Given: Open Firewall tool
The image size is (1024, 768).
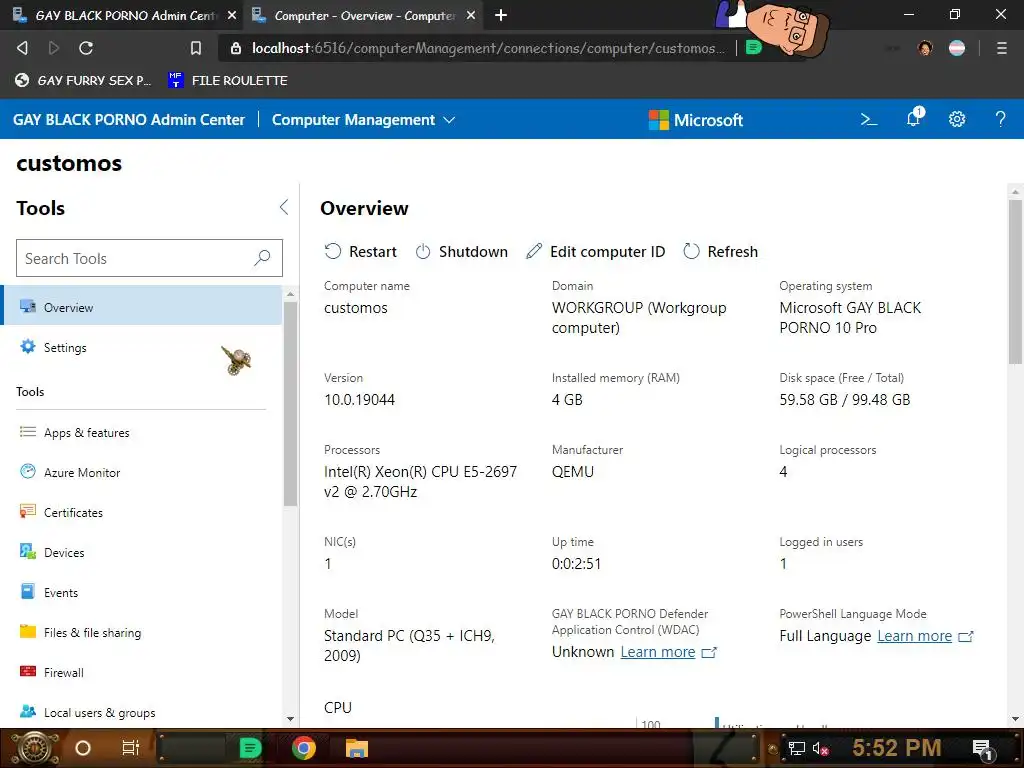Looking at the screenshot, I should tap(141, 672).
